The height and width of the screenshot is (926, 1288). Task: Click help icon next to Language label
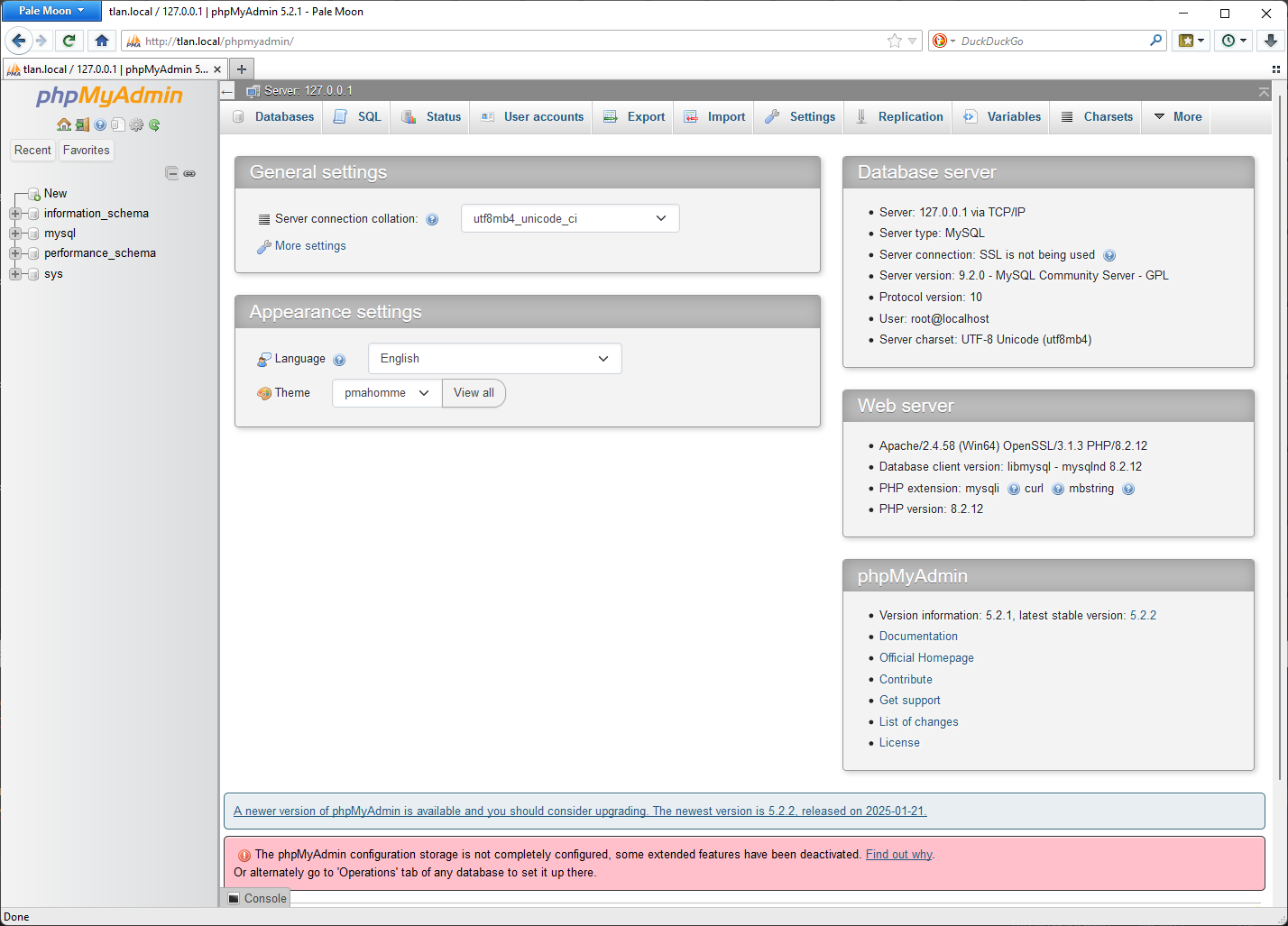(x=339, y=360)
